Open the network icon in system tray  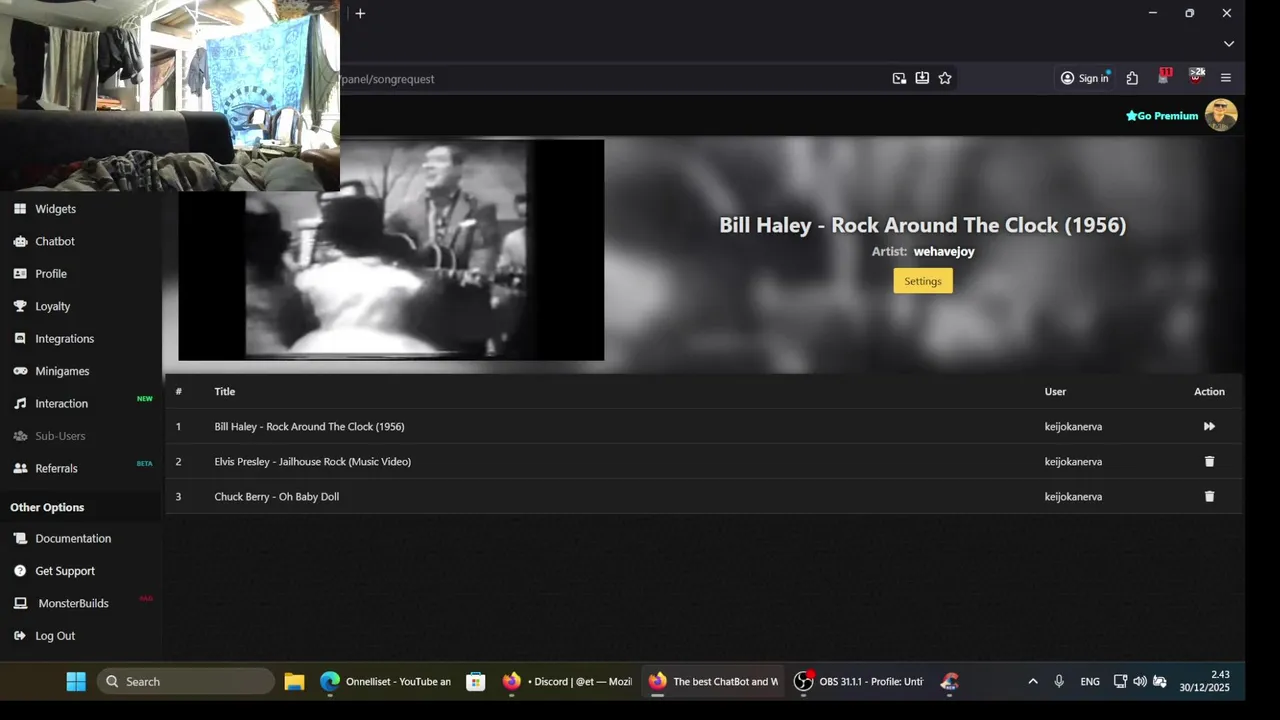click(x=1120, y=681)
